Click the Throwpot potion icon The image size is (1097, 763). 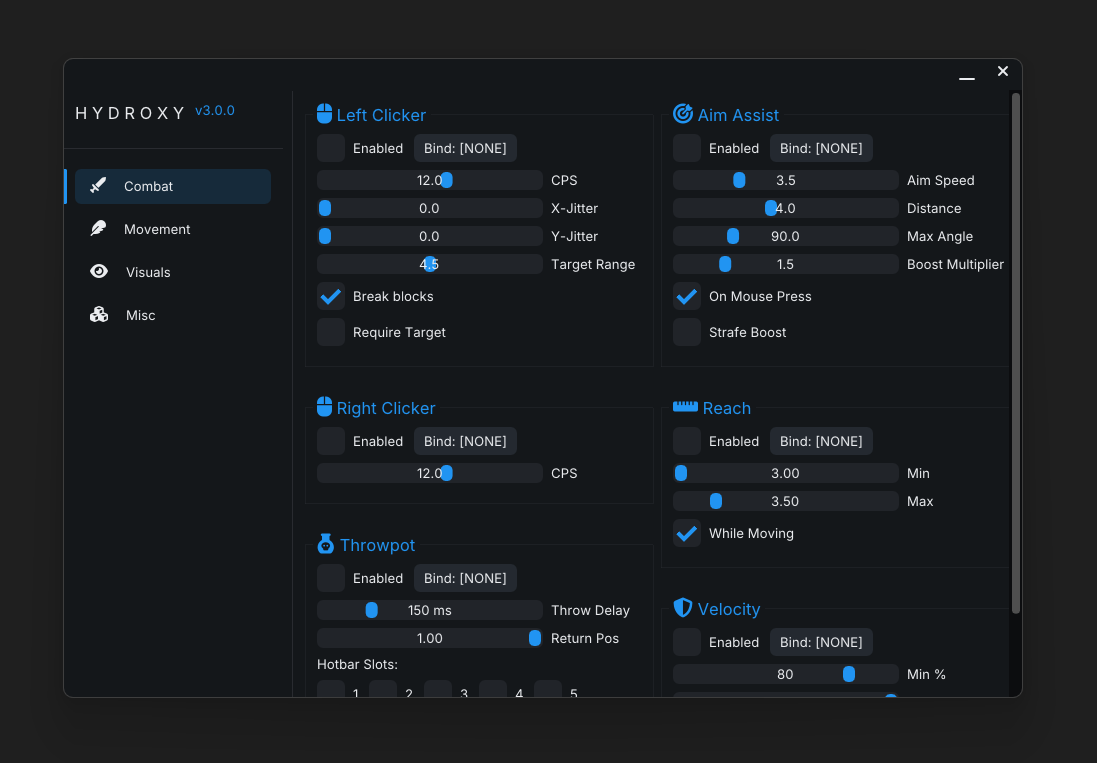(x=324, y=543)
